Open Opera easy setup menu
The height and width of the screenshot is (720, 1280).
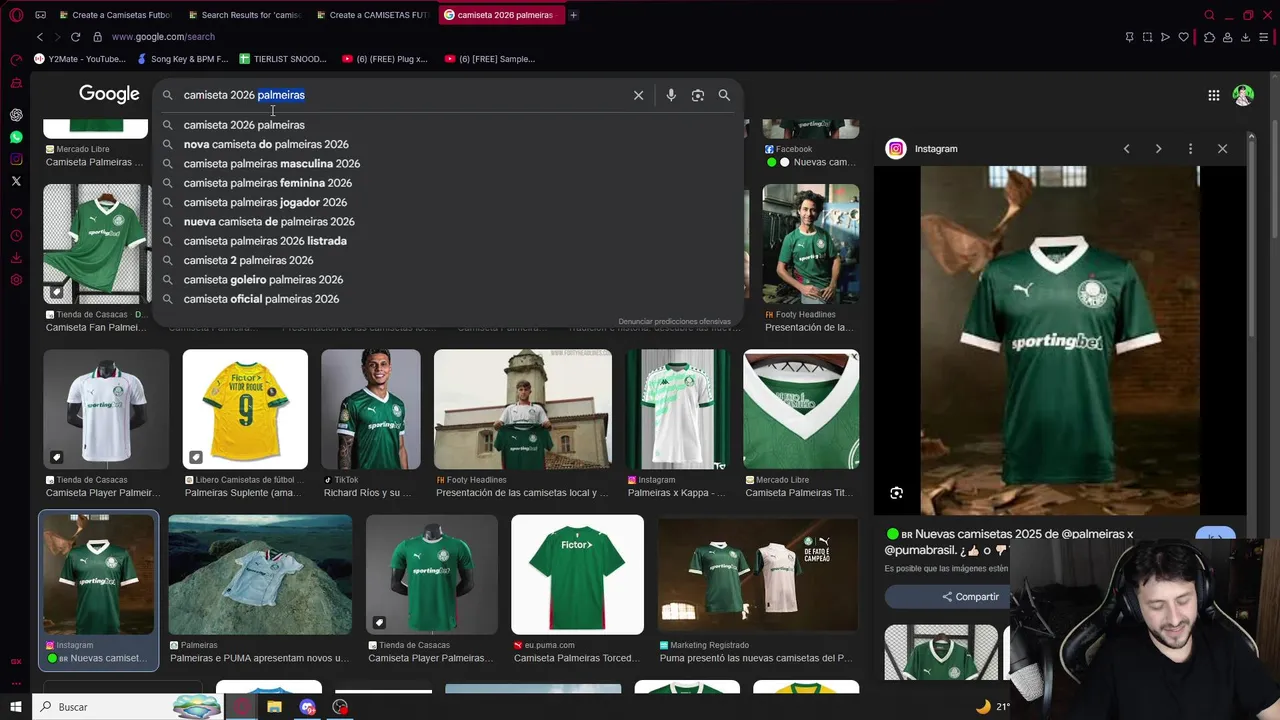click(1265, 37)
